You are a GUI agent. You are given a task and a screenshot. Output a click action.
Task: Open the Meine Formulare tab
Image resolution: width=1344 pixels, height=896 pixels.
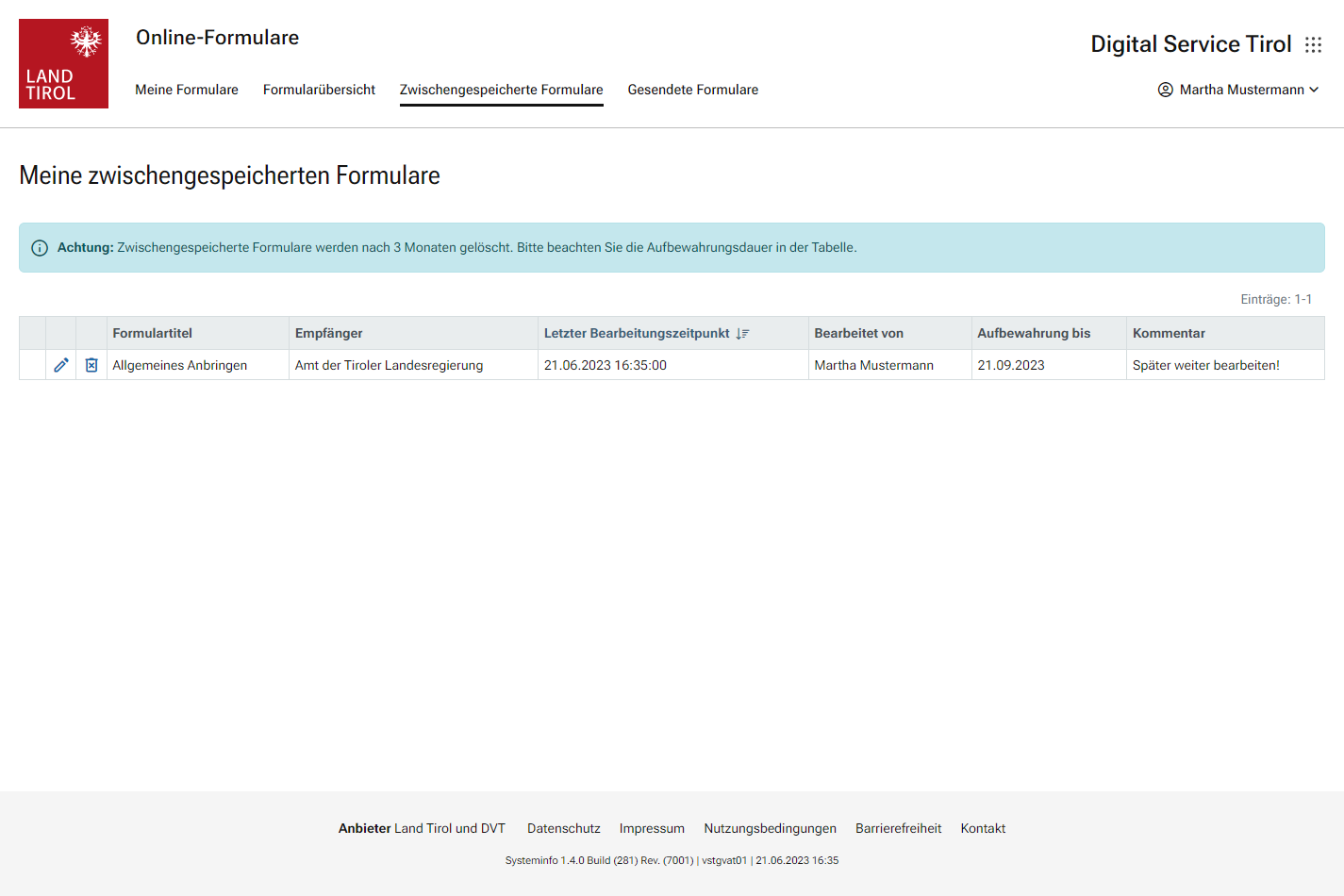pos(187,90)
